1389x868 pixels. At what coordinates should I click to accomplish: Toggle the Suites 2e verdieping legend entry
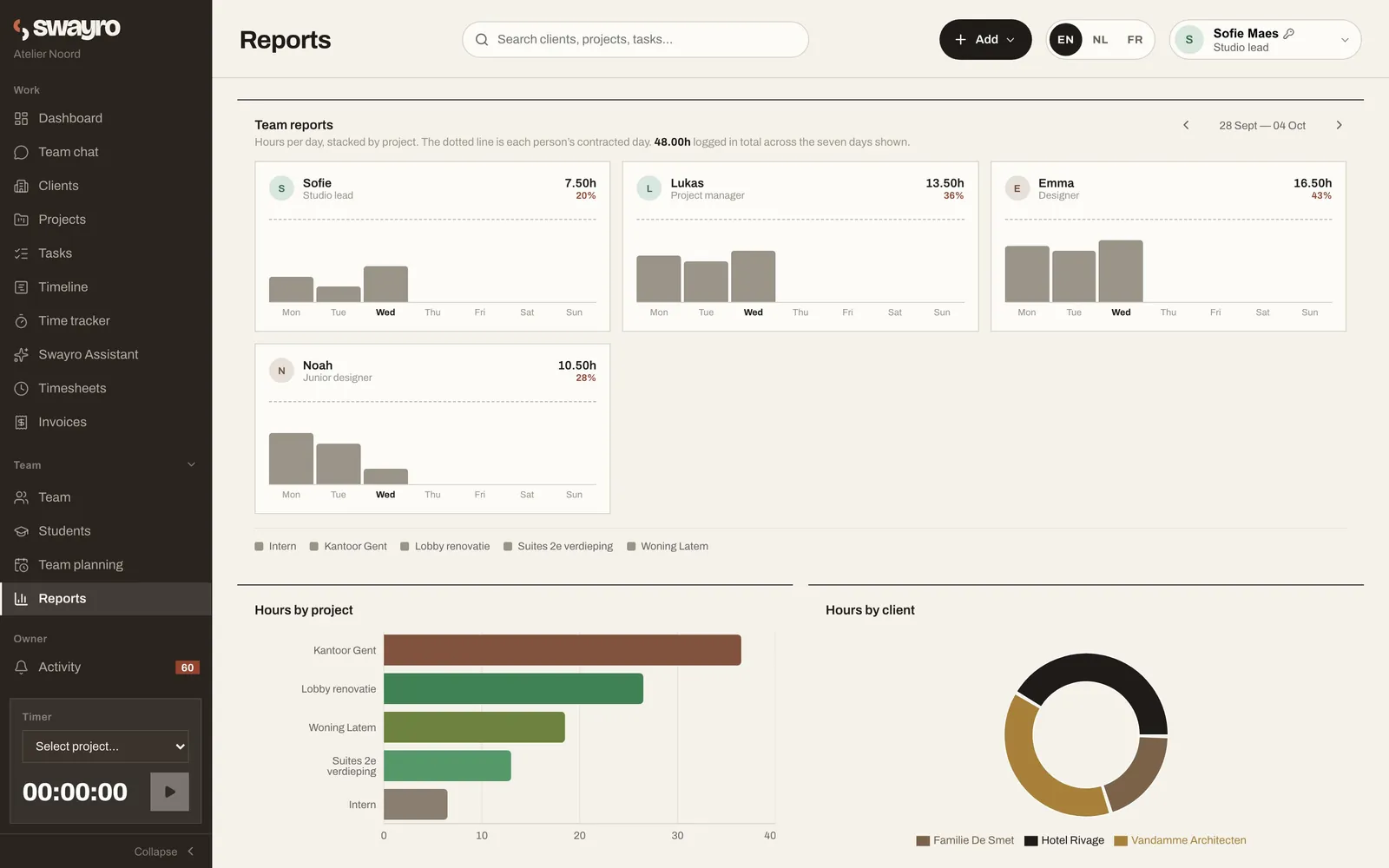558,547
